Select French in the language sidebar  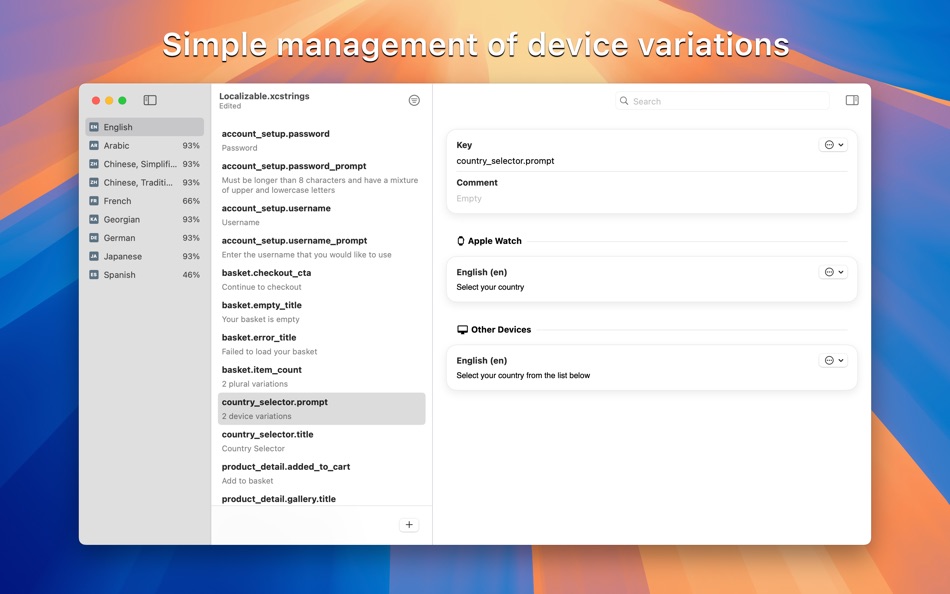[145, 201]
